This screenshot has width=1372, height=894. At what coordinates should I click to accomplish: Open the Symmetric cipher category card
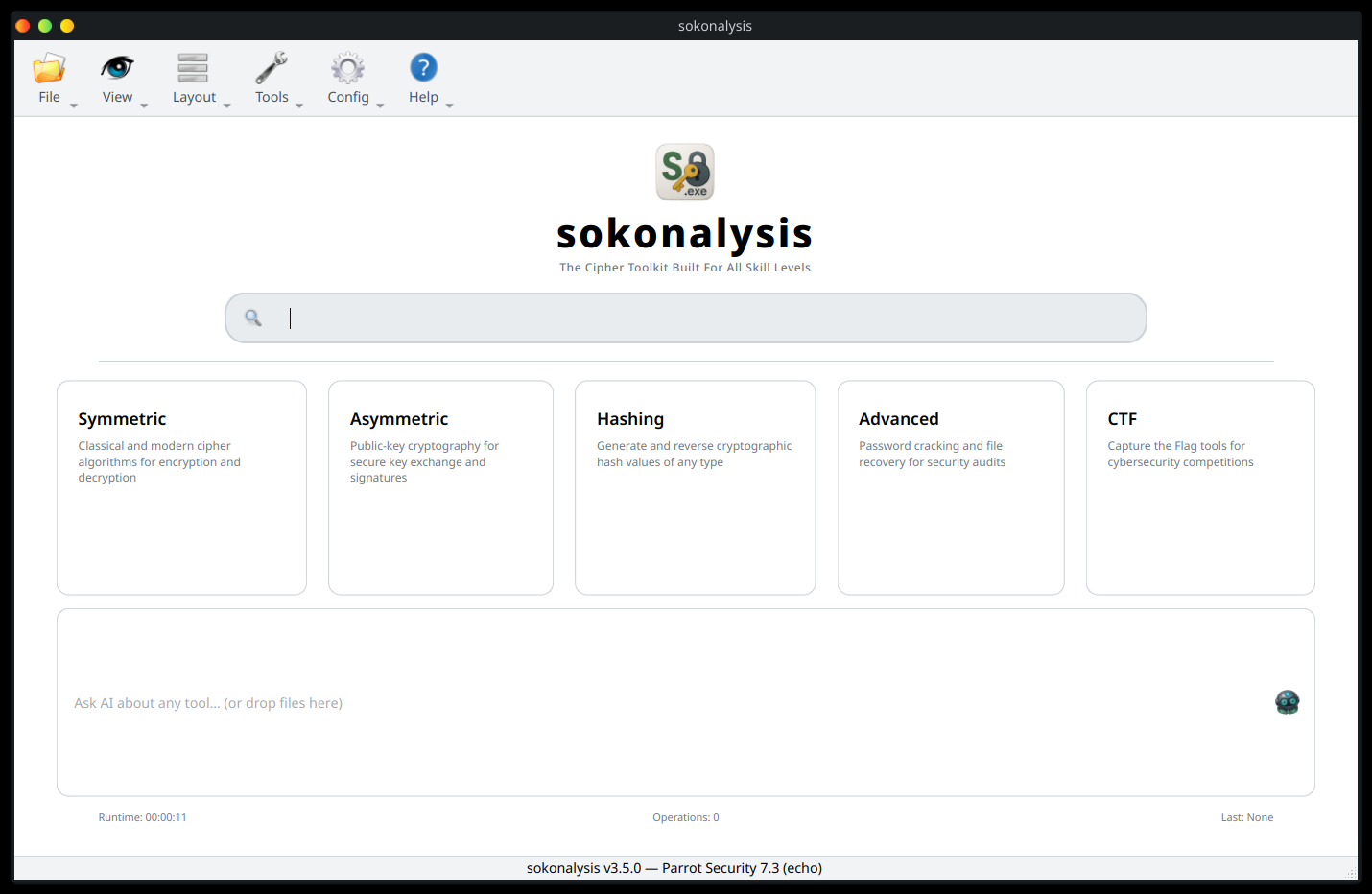pos(182,487)
